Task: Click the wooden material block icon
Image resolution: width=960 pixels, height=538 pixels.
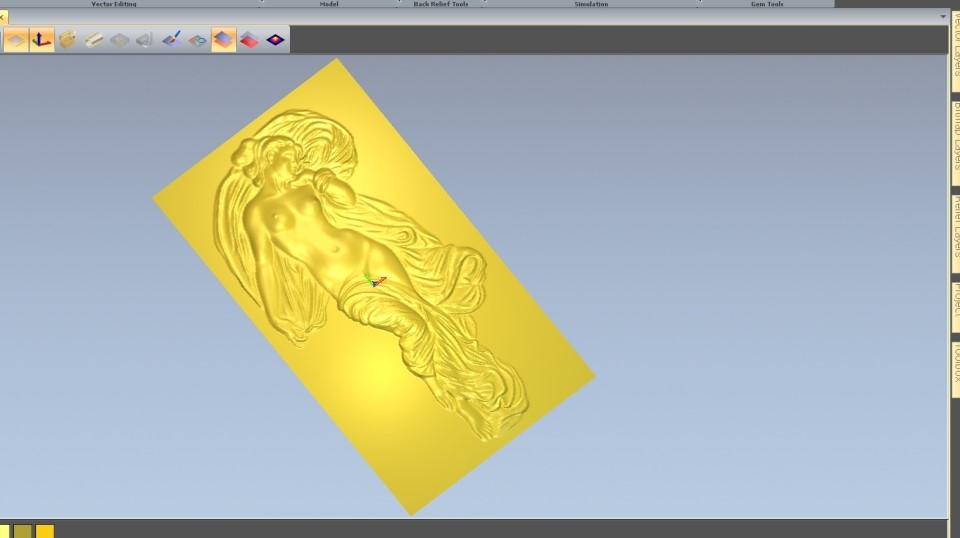Action: click(x=67, y=40)
